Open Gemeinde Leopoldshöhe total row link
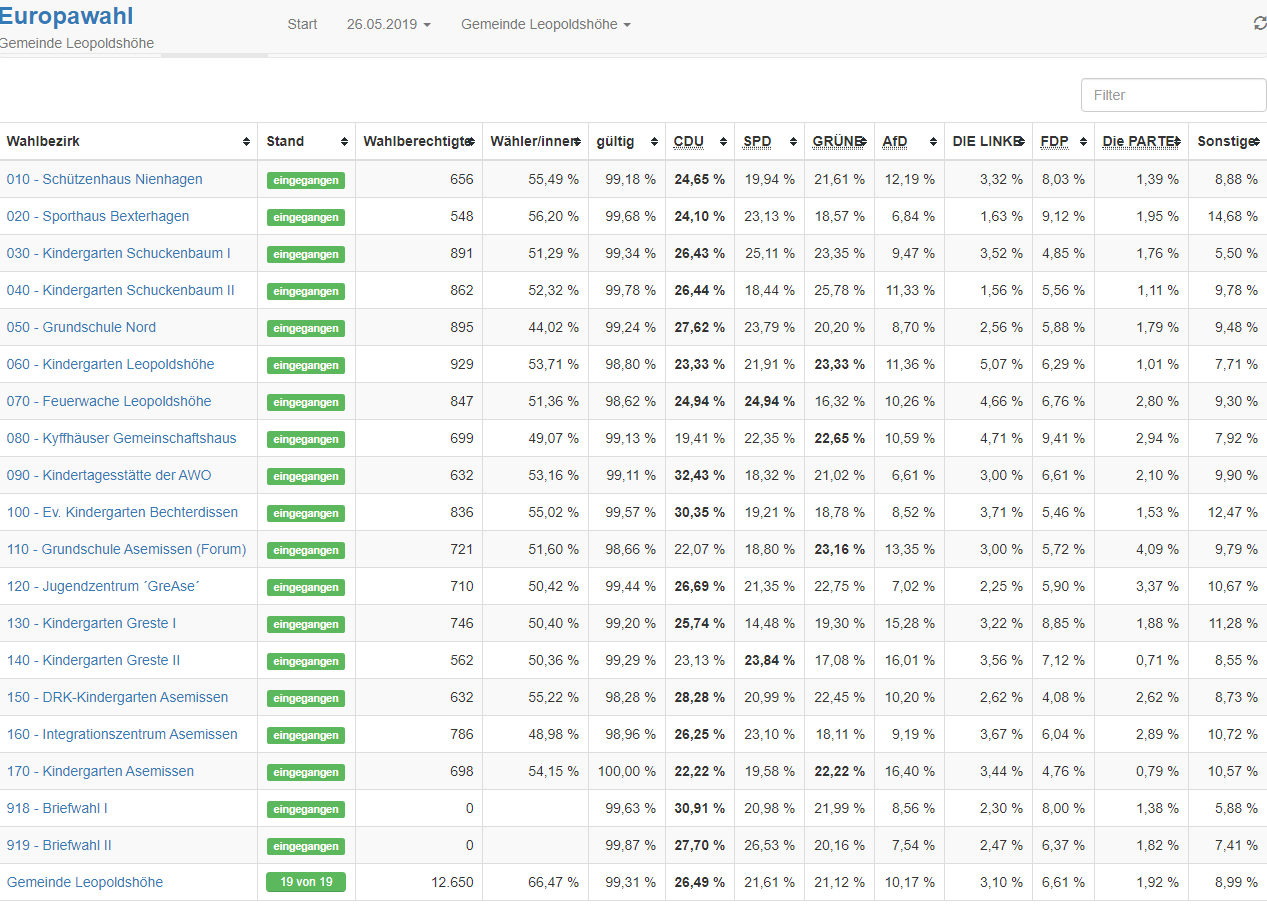 coord(84,882)
